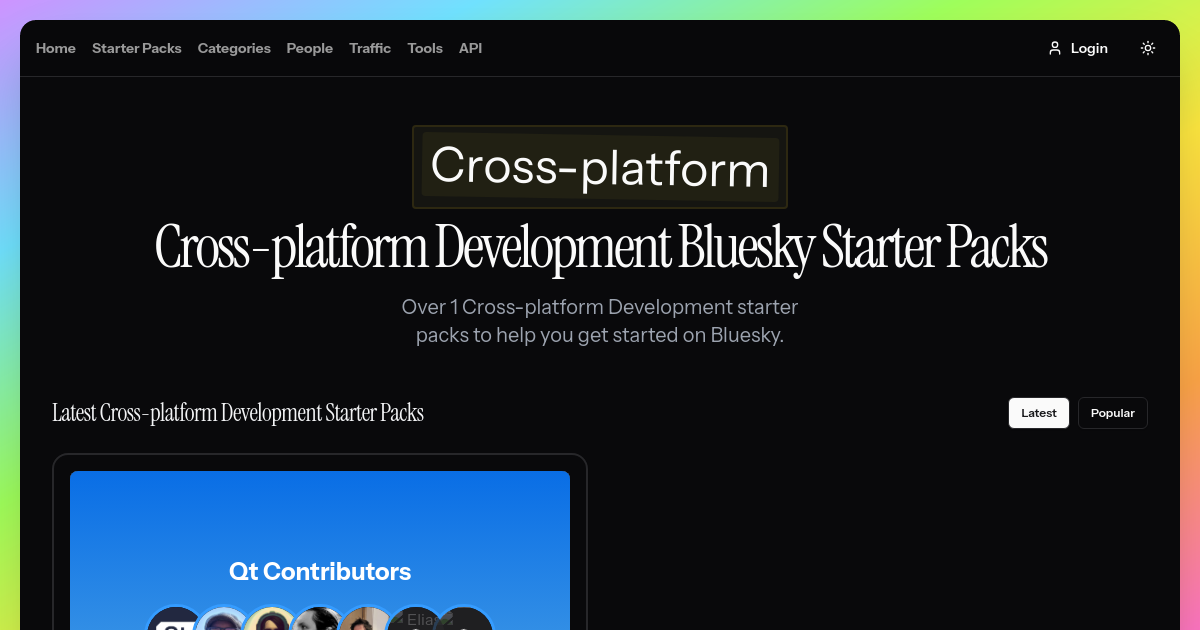Click the rightmost dark contributor avatar
The width and height of the screenshot is (1200, 630).
[x=463, y=622]
